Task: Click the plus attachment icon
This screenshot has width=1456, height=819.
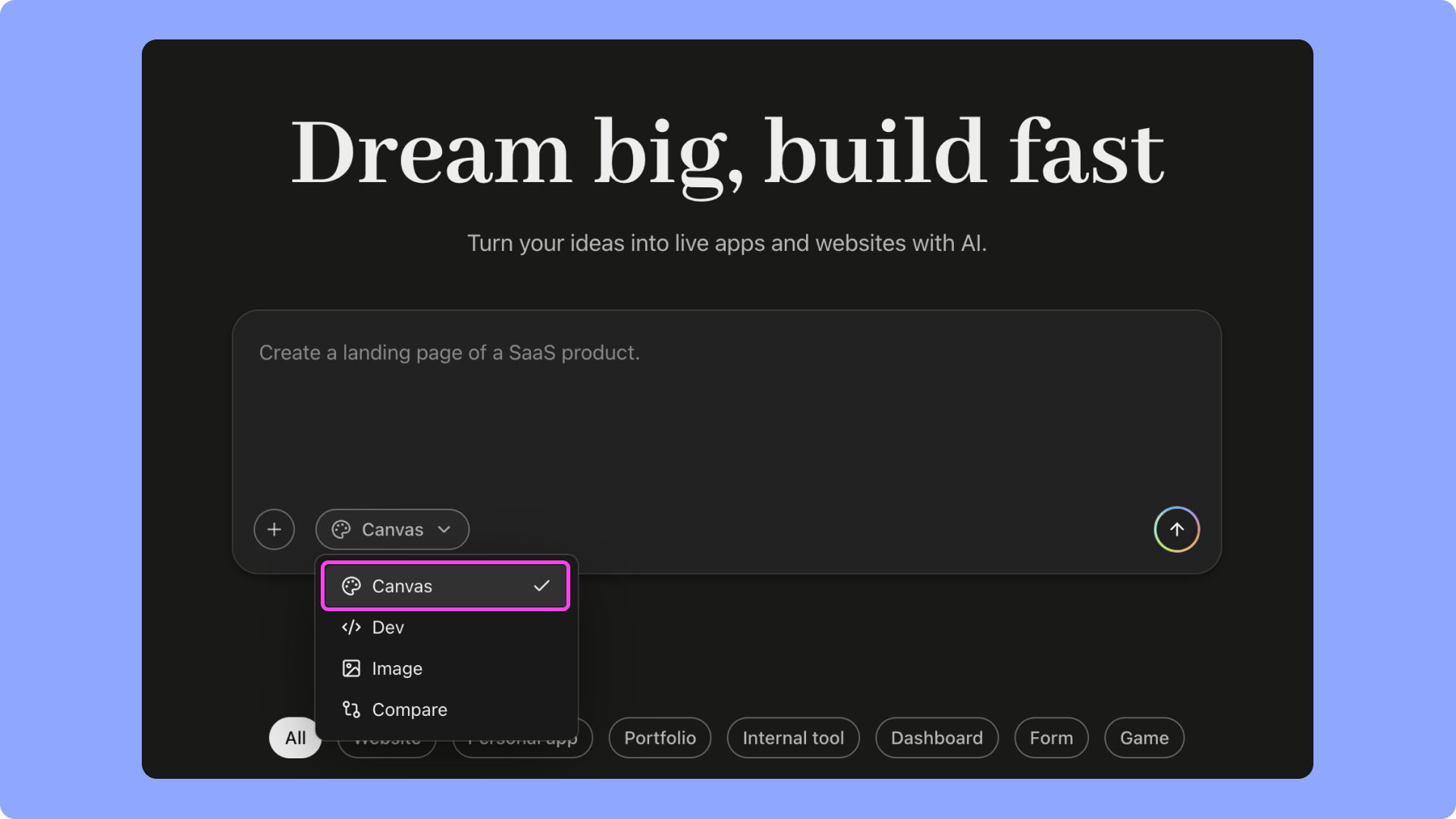Action: click(274, 529)
